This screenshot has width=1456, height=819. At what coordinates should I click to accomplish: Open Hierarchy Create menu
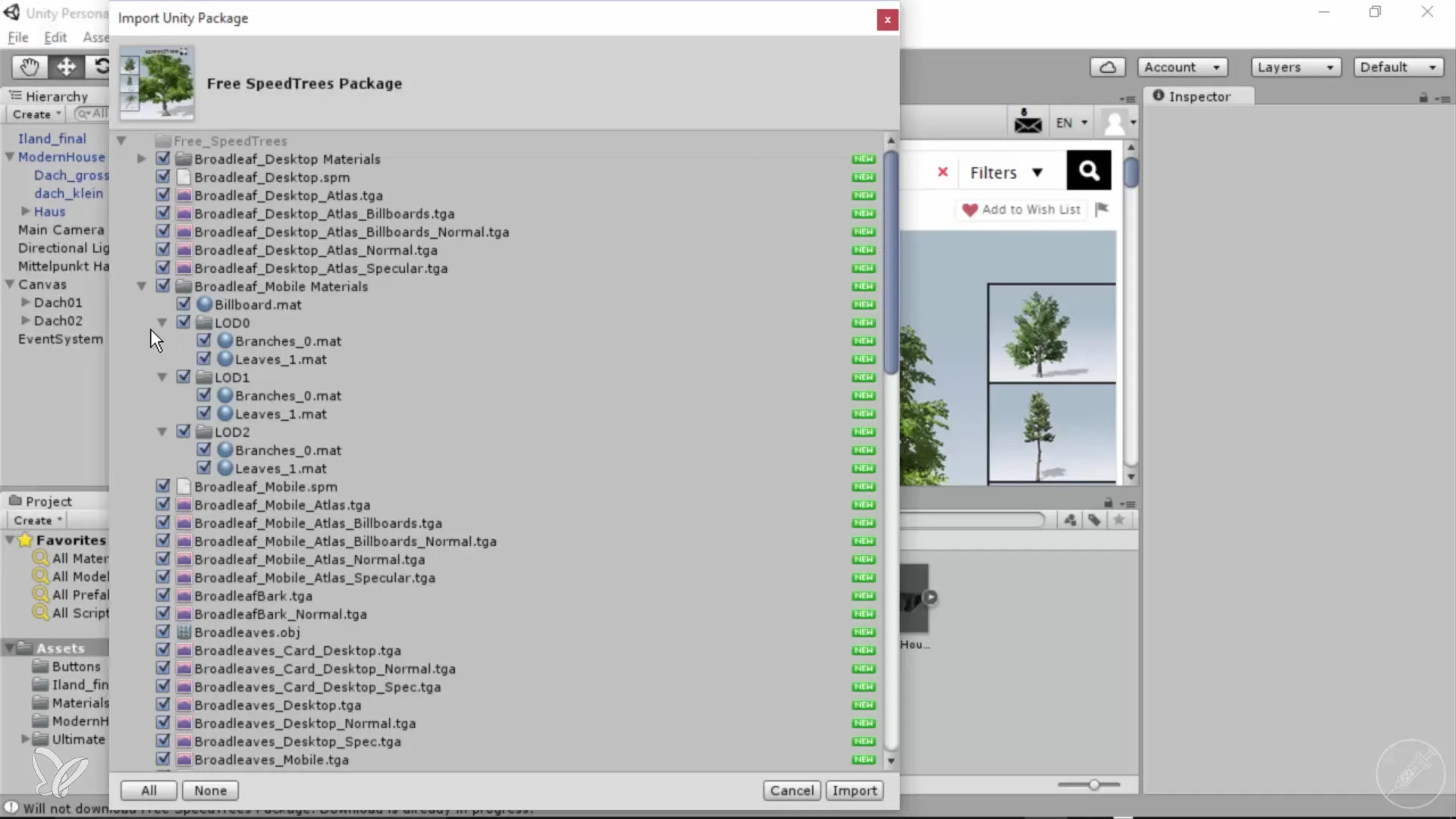[36, 115]
